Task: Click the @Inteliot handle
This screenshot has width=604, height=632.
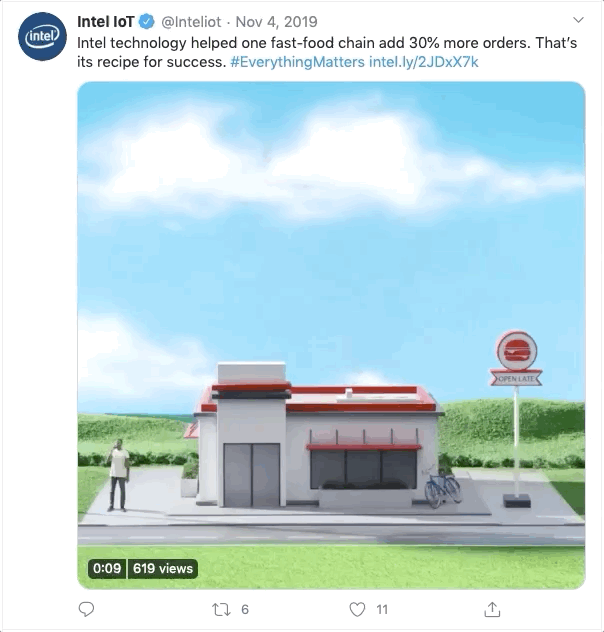Action: [191, 22]
